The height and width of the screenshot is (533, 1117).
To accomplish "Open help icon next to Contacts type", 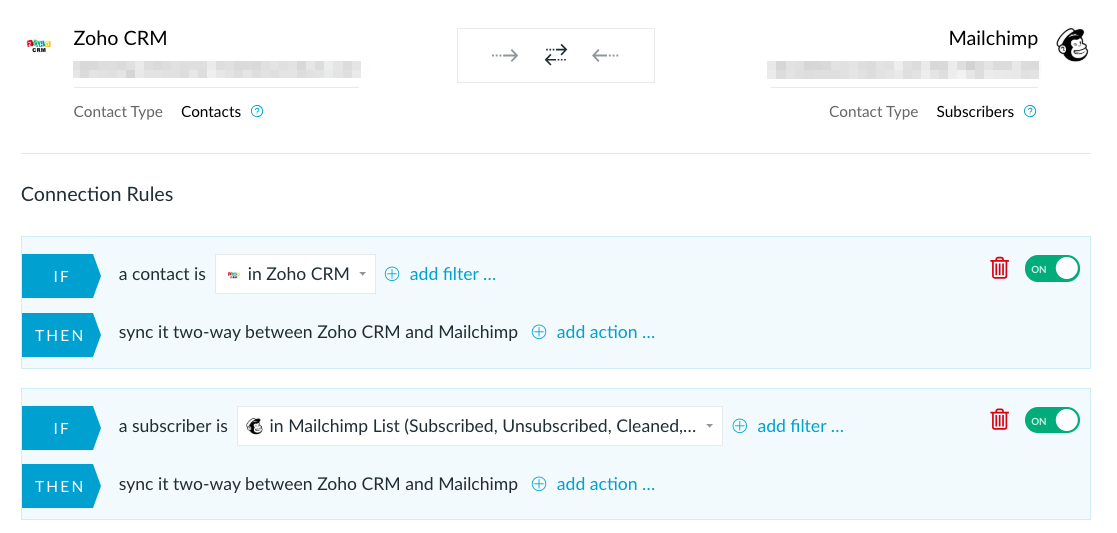I will pos(257,111).
